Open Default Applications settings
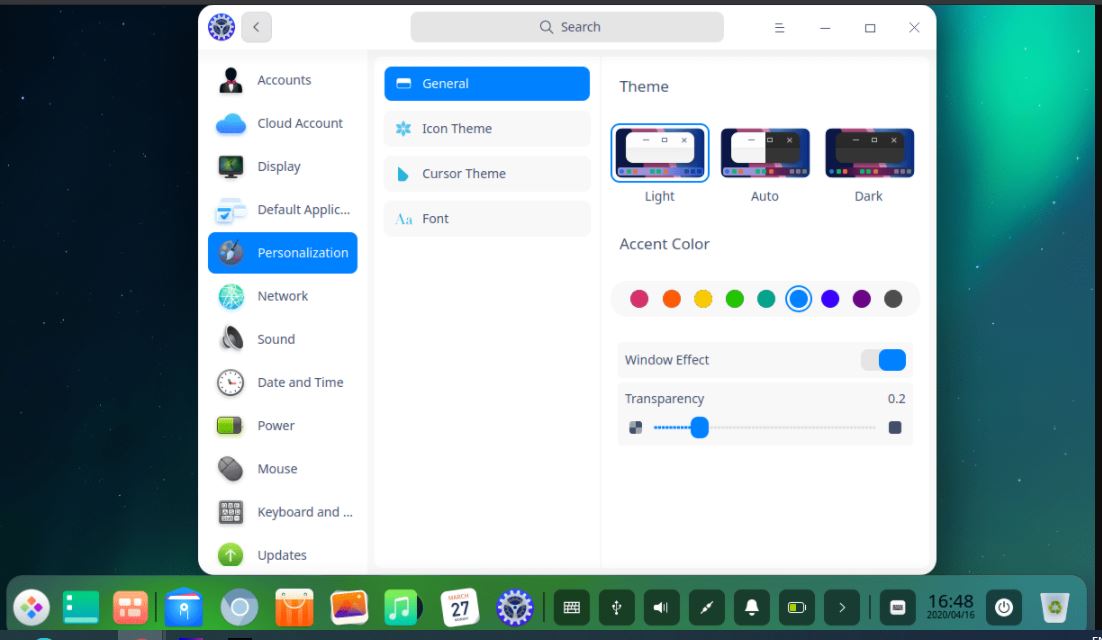 click(283, 210)
